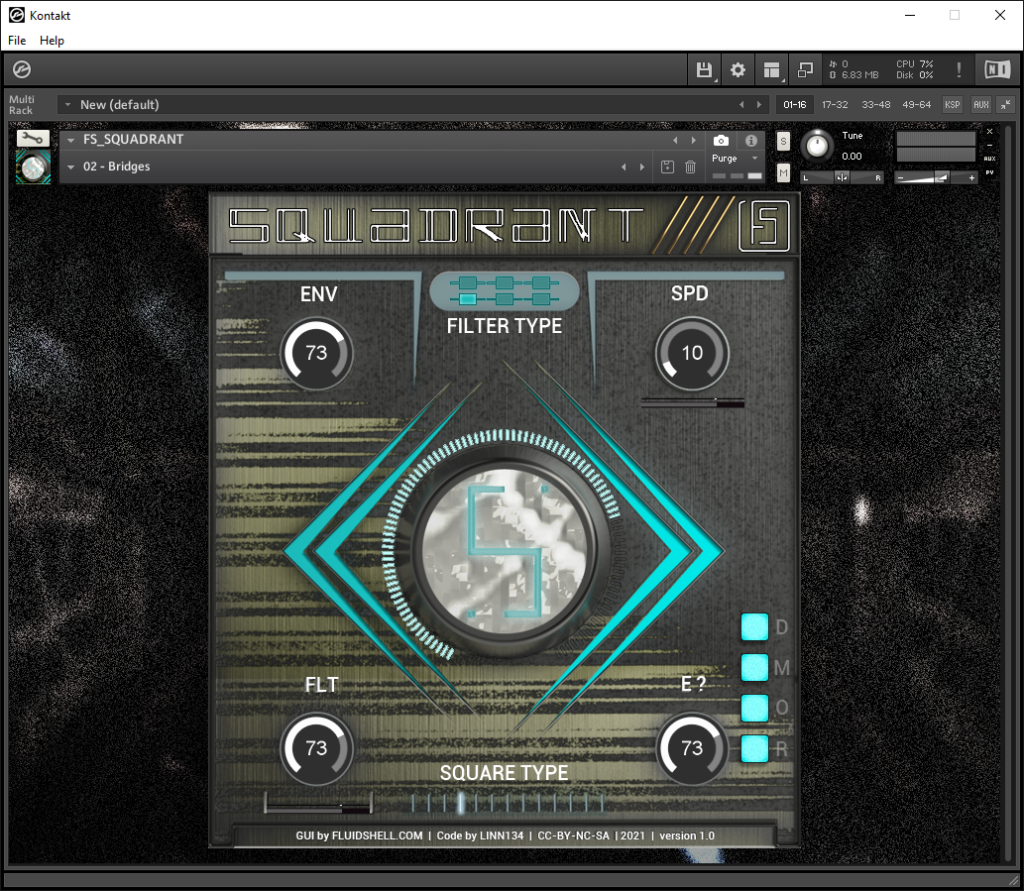Click the instrument volume slider
1024x891 pixels.
click(936, 178)
